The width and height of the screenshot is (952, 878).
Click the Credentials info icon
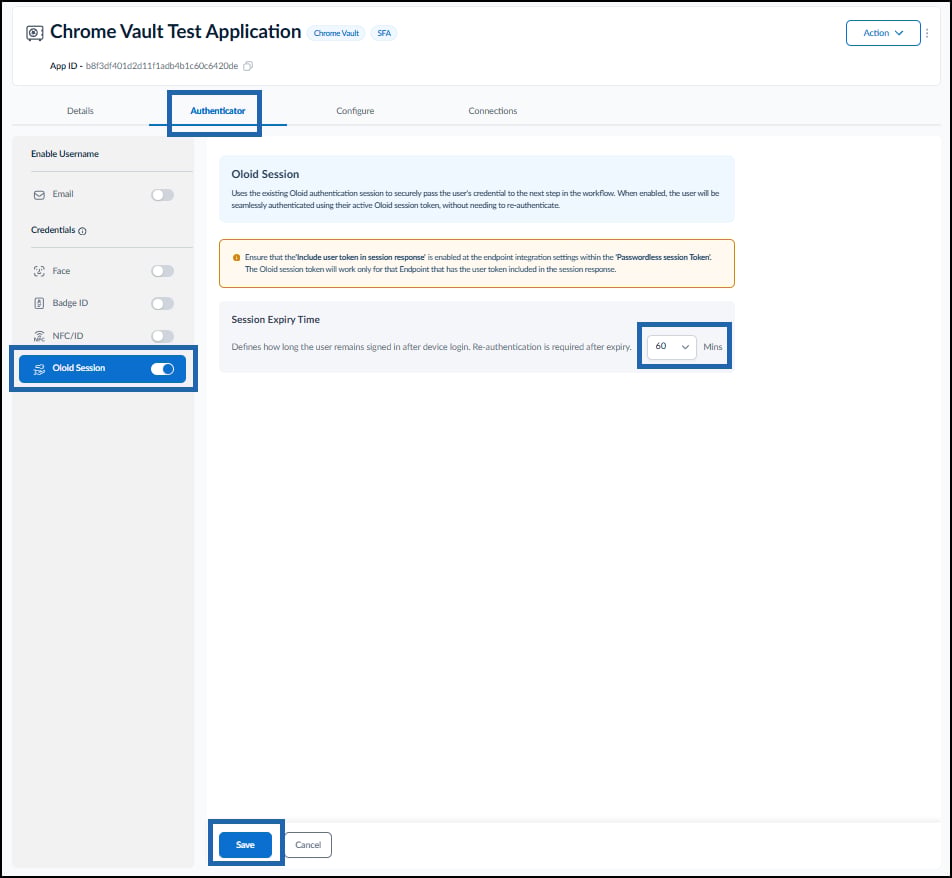(83, 231)
